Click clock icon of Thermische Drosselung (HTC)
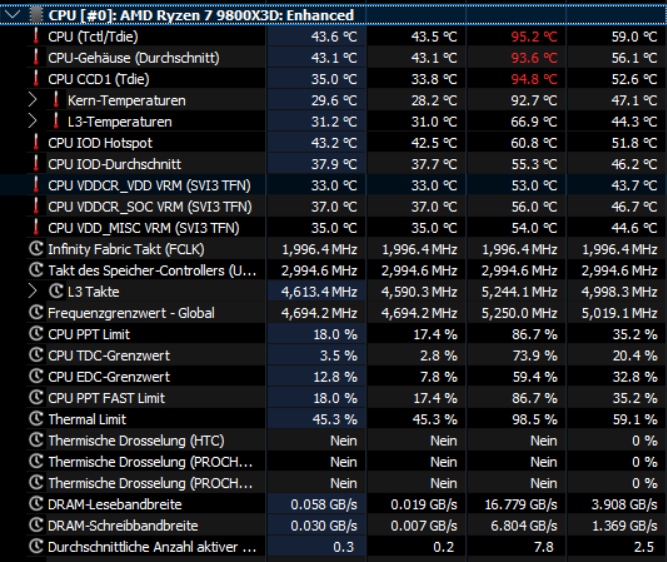The width and height of the screenshot is (667, 562). [36, 440]
